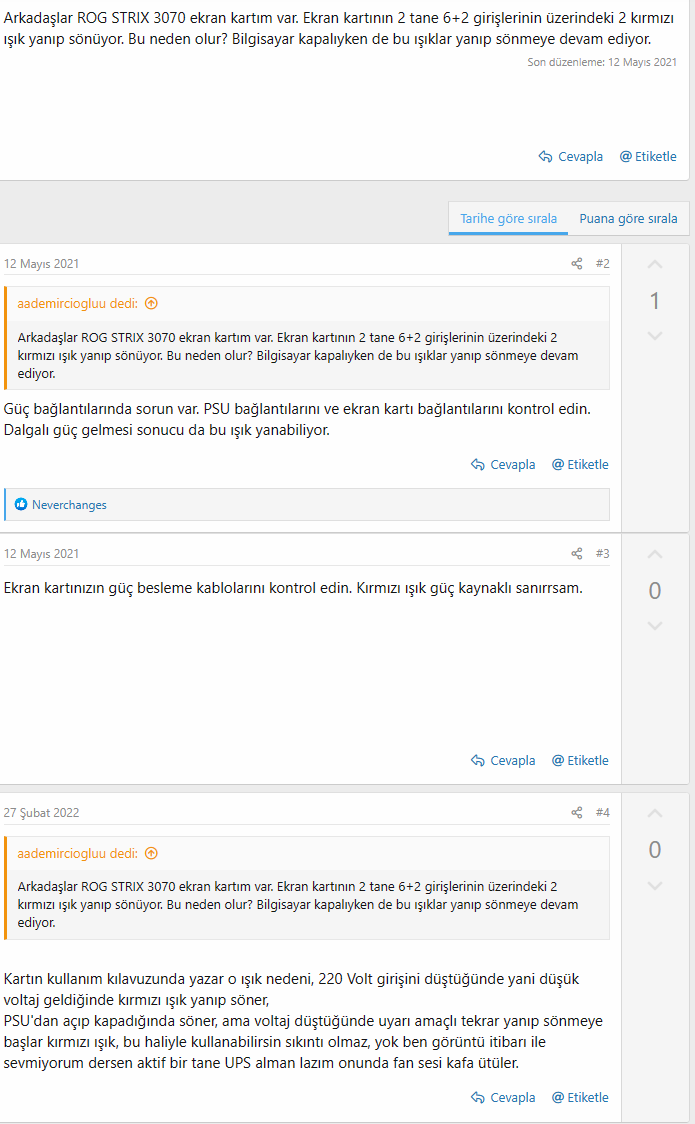The height and width of the screenshot is (1124, 695).
Task: Downvote post #2 with the down arrow
Action: click(x=655, y=335)
